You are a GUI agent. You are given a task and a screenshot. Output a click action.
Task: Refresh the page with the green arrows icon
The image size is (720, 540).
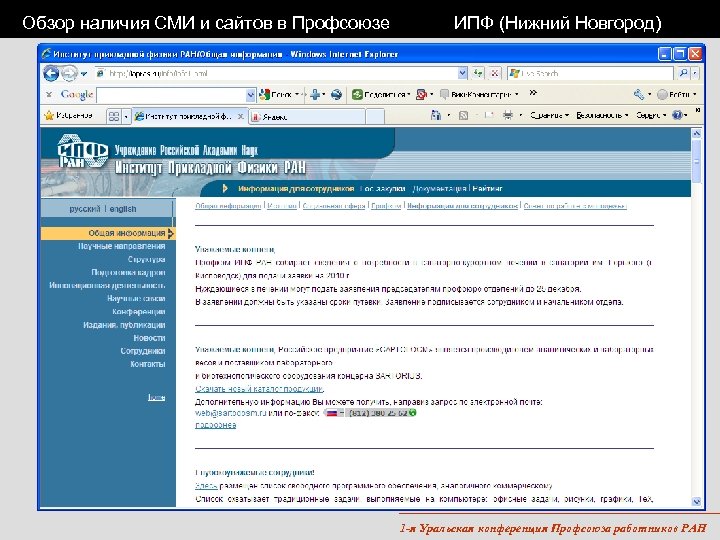[478, 73]
